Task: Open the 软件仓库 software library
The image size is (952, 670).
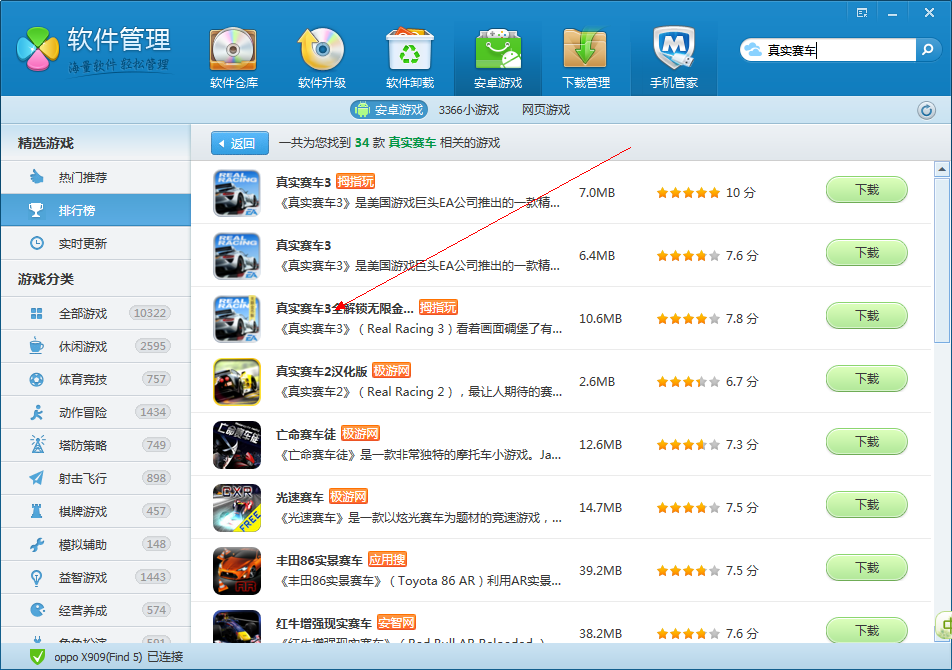Action: pyautogui.click(x=233, y=58)
